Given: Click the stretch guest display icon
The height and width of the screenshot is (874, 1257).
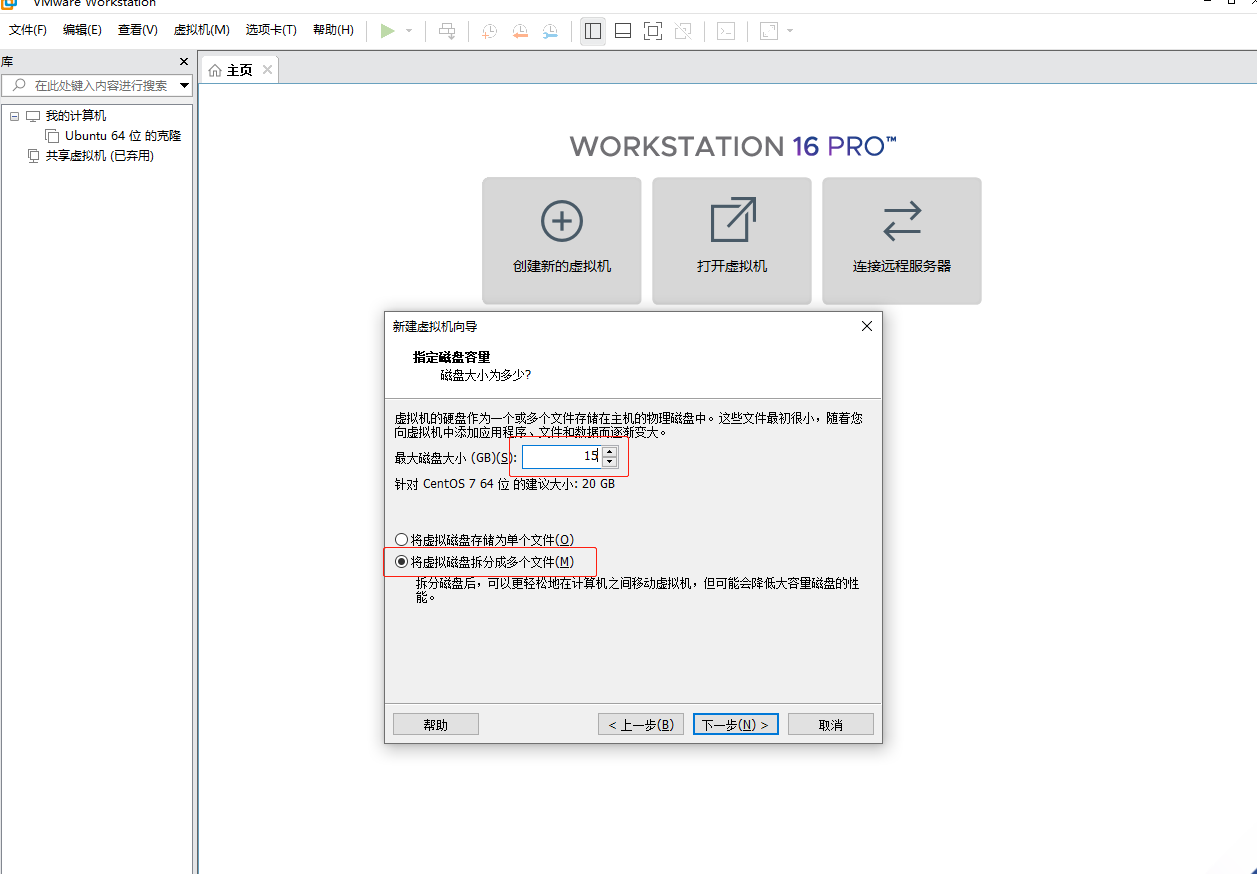Looking at the screenshot, I should [769, 31].
